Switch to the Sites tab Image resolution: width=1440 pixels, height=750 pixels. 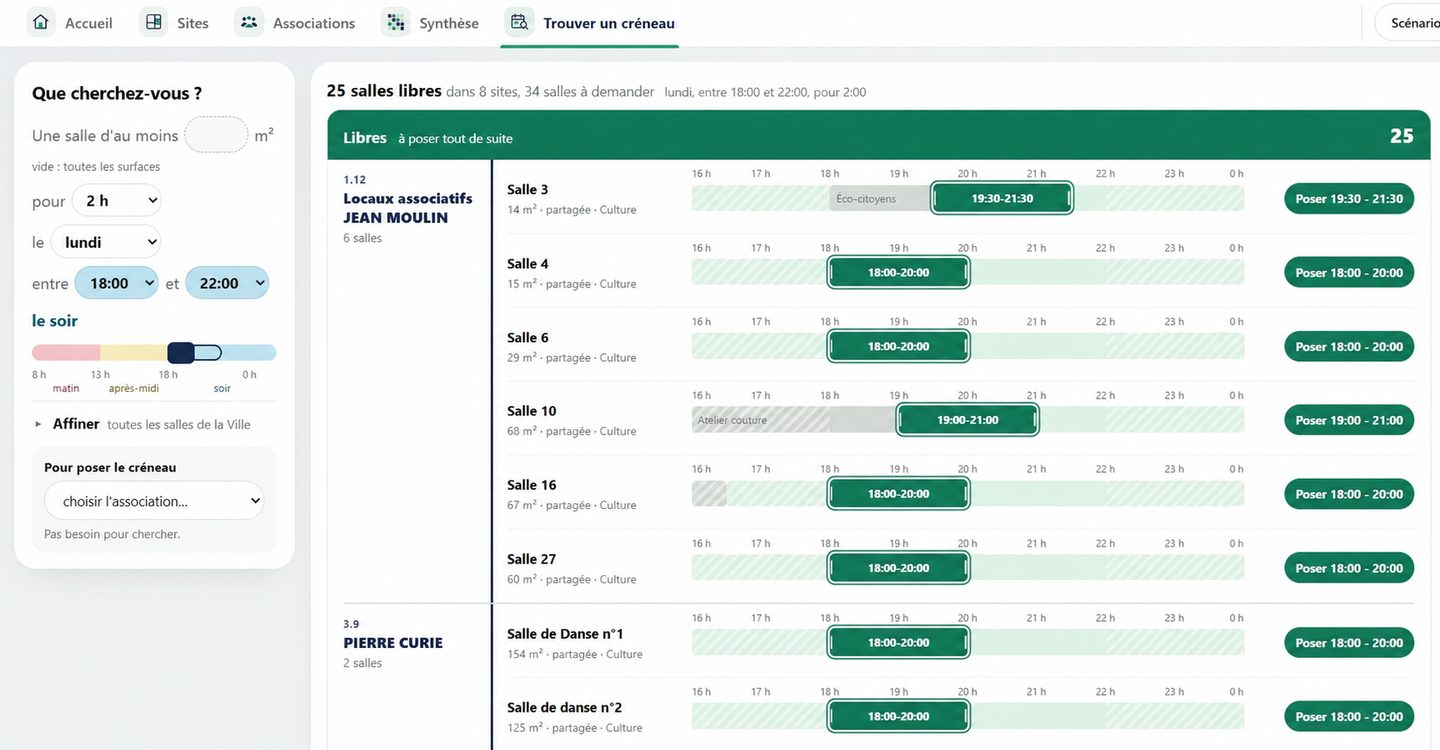pos(175,23)
